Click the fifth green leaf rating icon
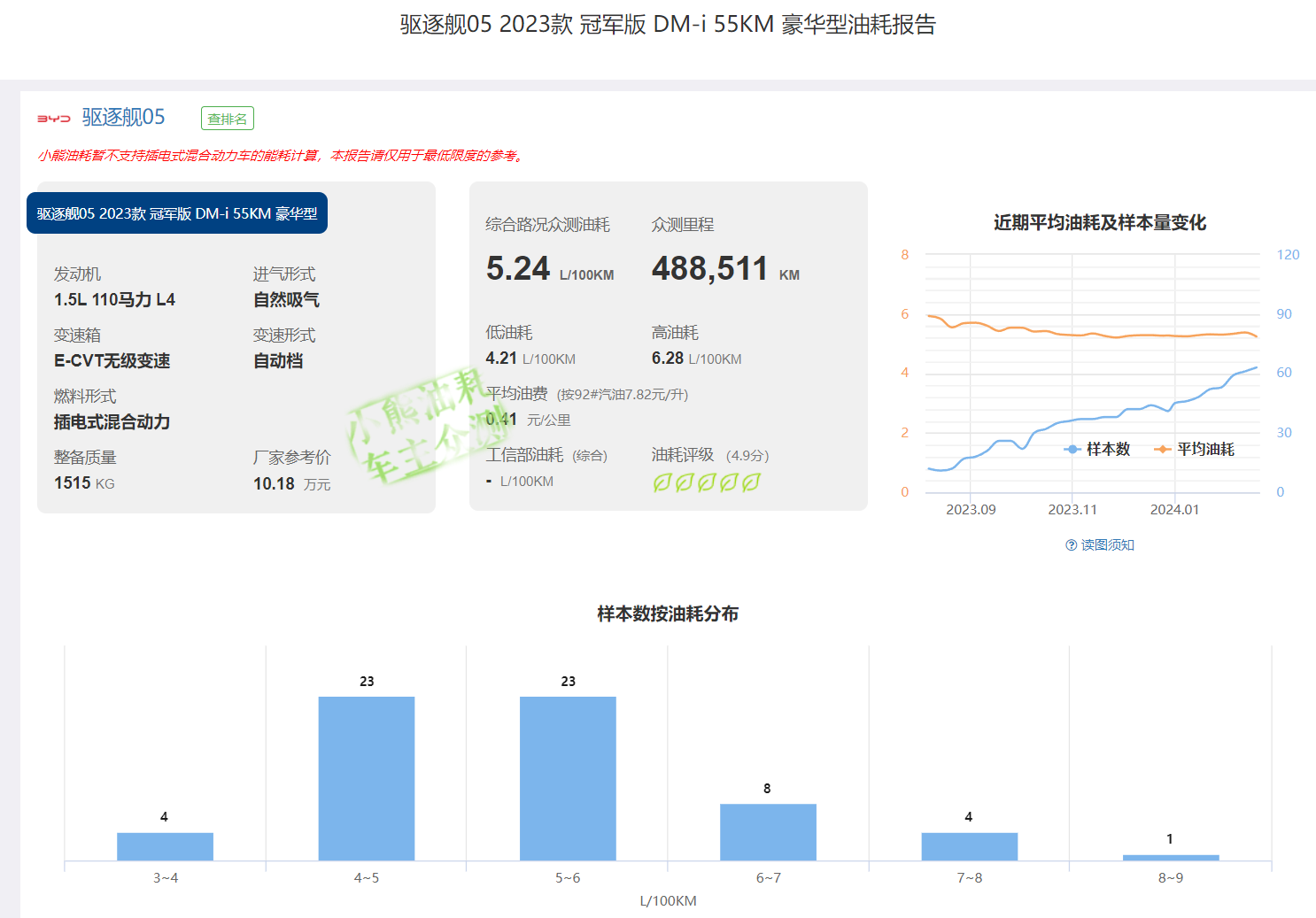The width and height of the screenshot is (1316, 918). click(x=751, y=482)
